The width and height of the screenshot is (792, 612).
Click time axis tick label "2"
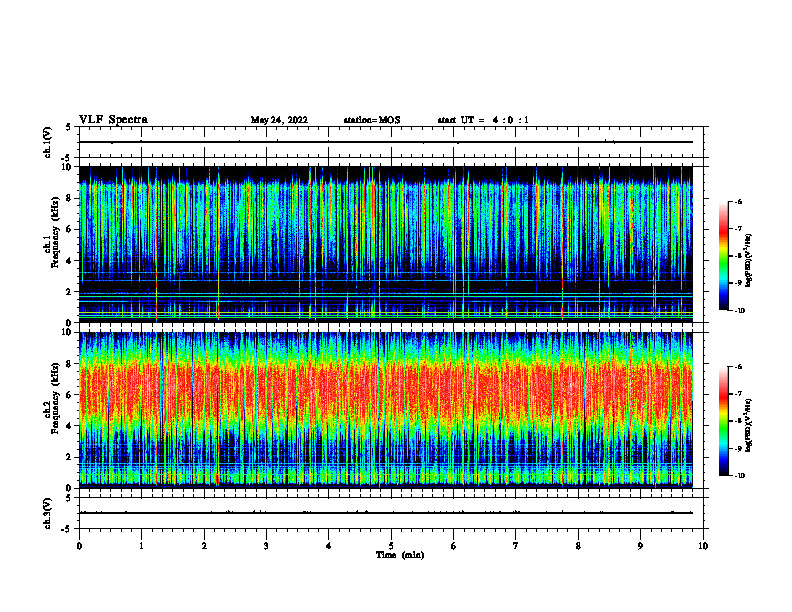click(x=204, y=546)
